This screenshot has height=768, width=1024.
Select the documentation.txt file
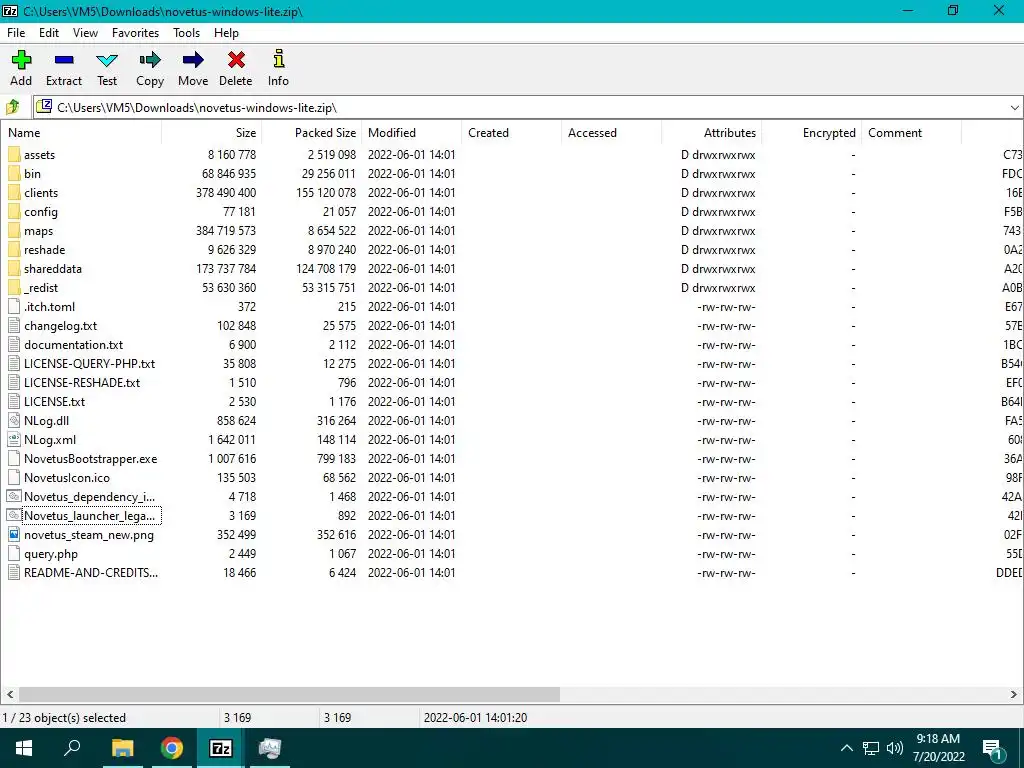coord(73,345)
